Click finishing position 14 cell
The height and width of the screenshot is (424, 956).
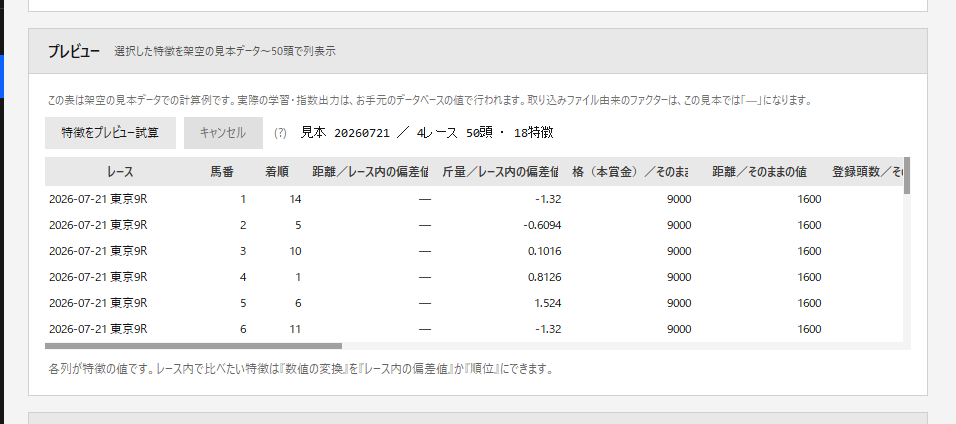[295, 199]
